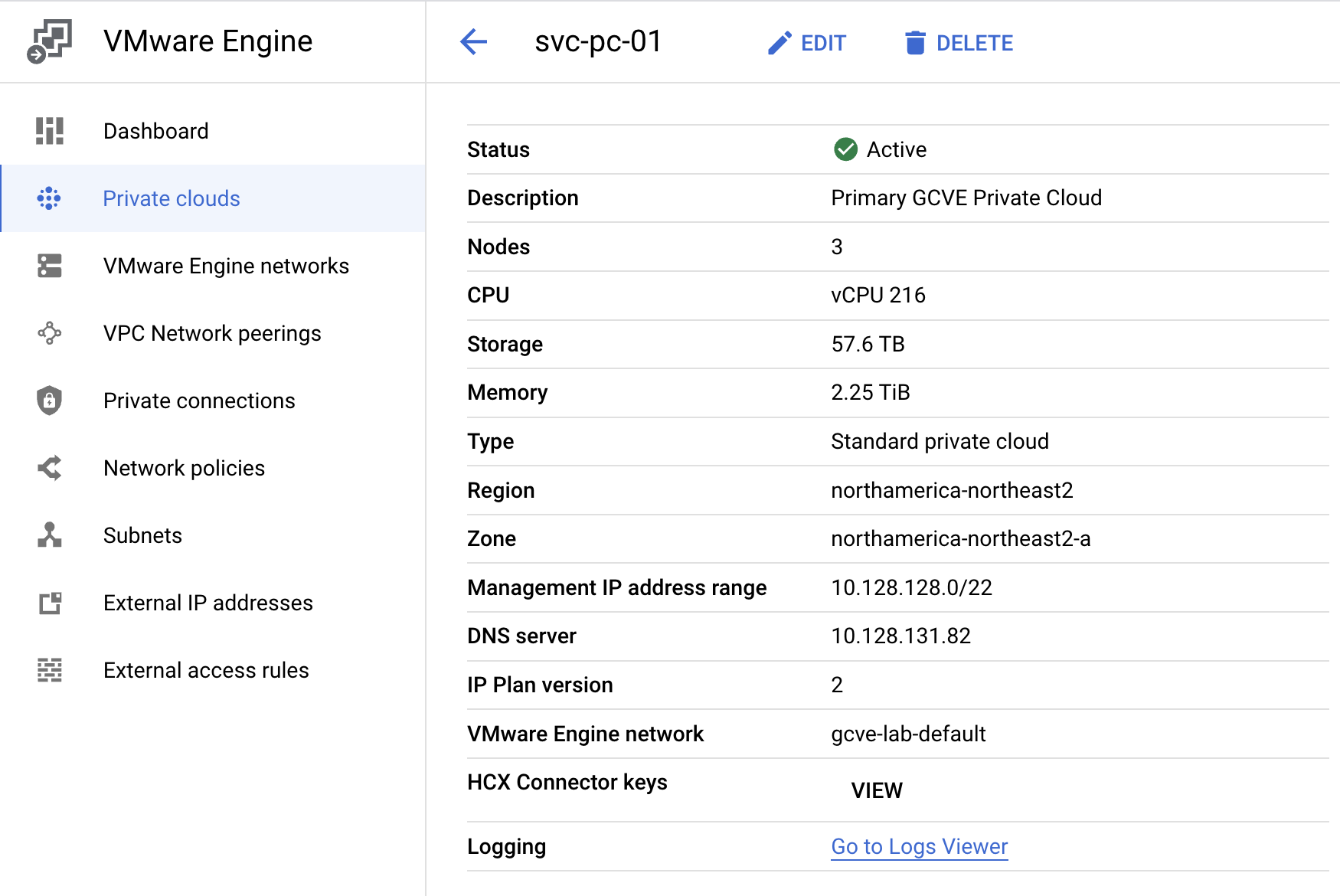
Task: Click the '2.25 TiB' memory value
Action: (x=871, y=392)
